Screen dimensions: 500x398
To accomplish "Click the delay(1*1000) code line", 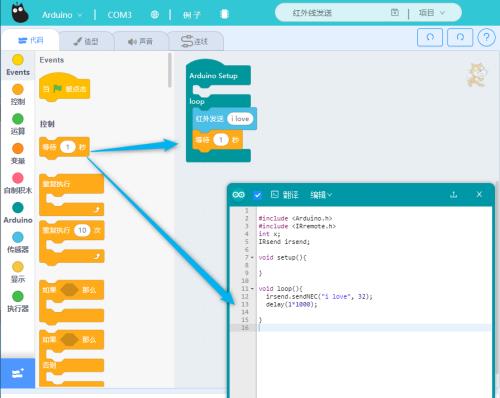I will [291, 304].
